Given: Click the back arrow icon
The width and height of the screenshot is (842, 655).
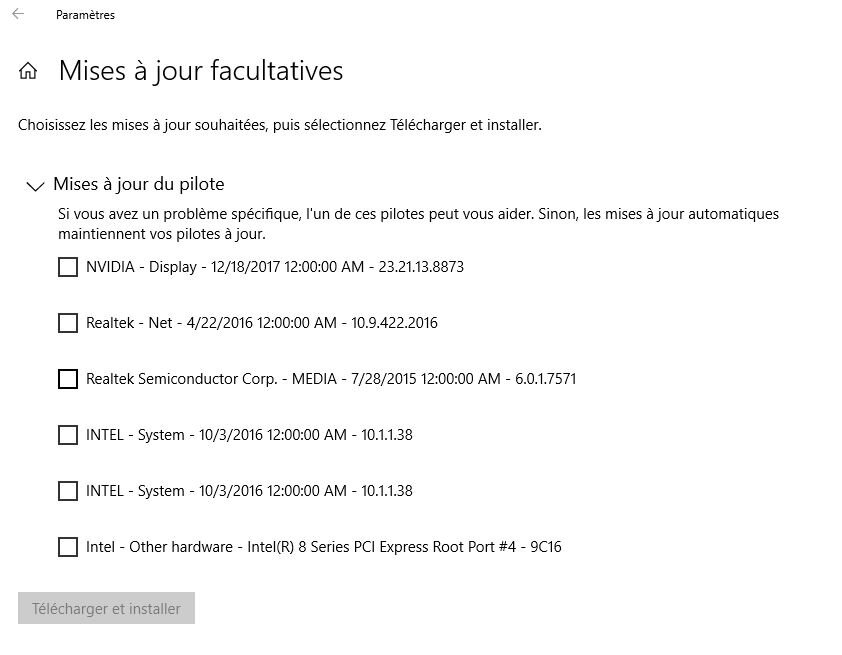Looking at the screenshot, I should point(18,14).
